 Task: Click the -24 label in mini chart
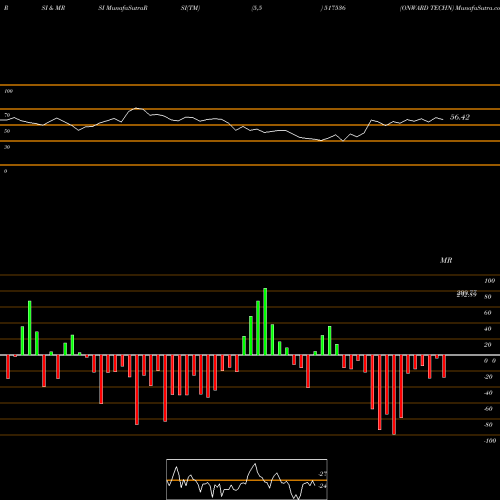click(322, 486)
